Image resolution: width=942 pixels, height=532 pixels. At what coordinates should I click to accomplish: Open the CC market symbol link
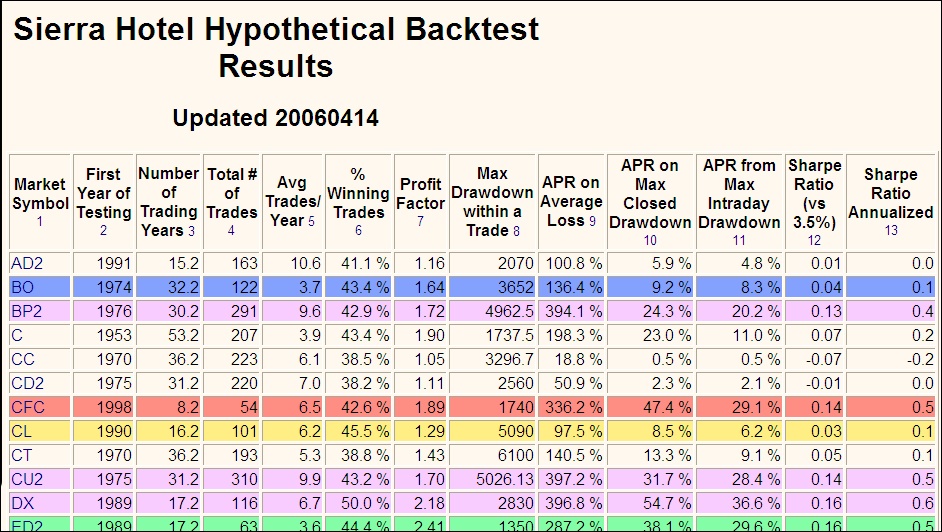23,359
